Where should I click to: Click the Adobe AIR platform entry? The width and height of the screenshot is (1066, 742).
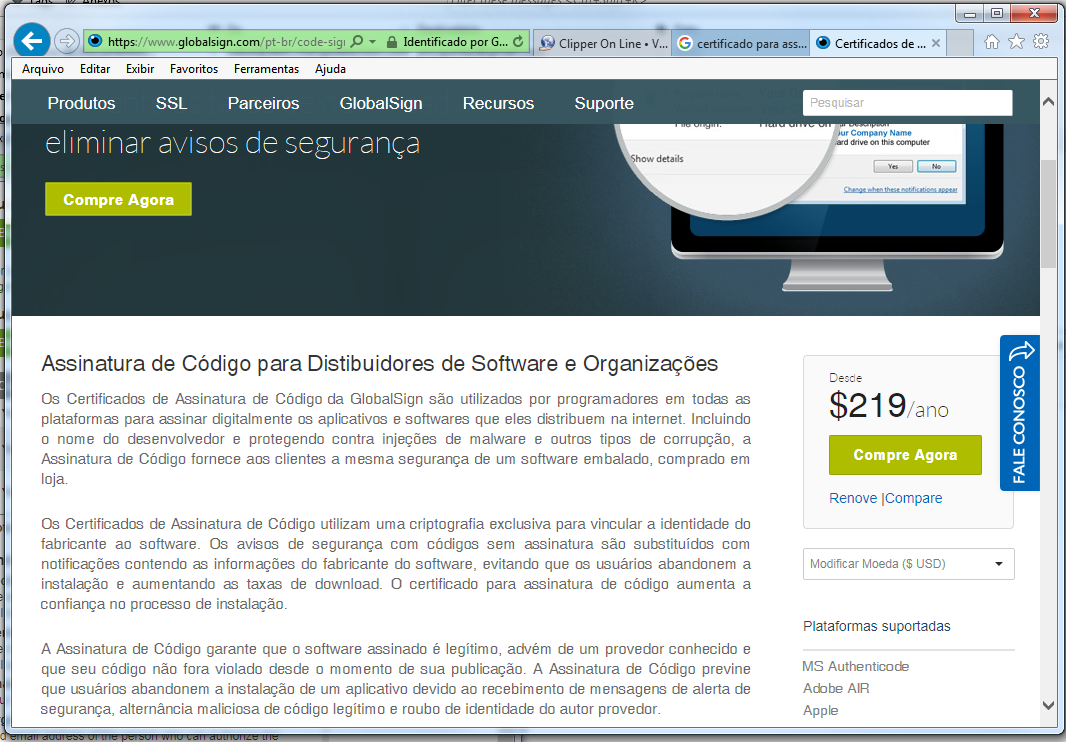point(836,688)
